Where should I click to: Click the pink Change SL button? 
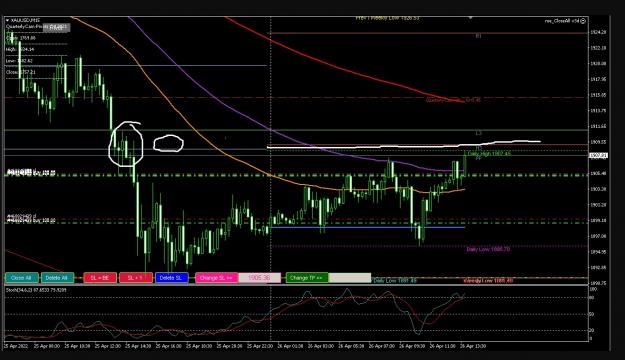pyautogui.click(x=216, y=277)
